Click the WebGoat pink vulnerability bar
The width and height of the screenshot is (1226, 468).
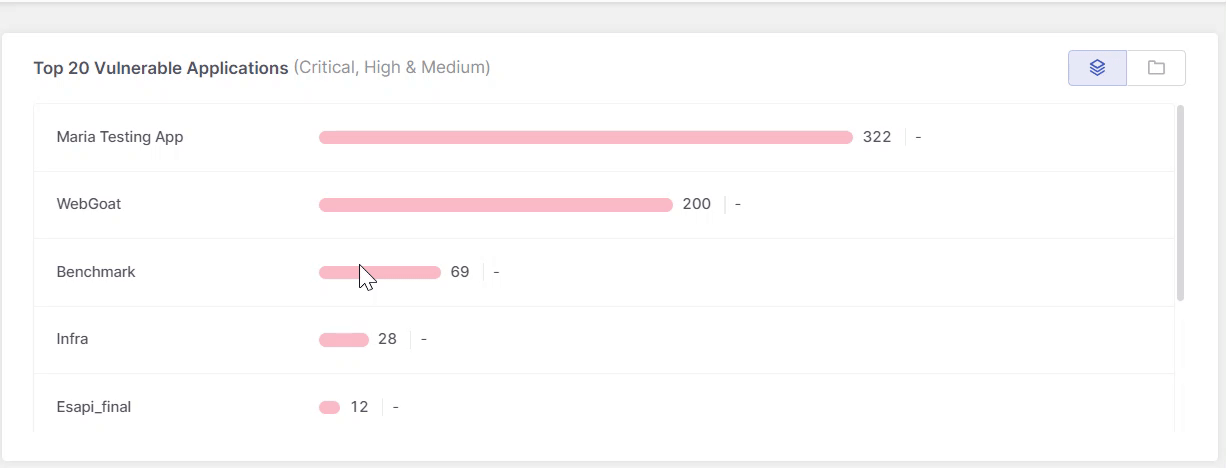pos(496,205)
